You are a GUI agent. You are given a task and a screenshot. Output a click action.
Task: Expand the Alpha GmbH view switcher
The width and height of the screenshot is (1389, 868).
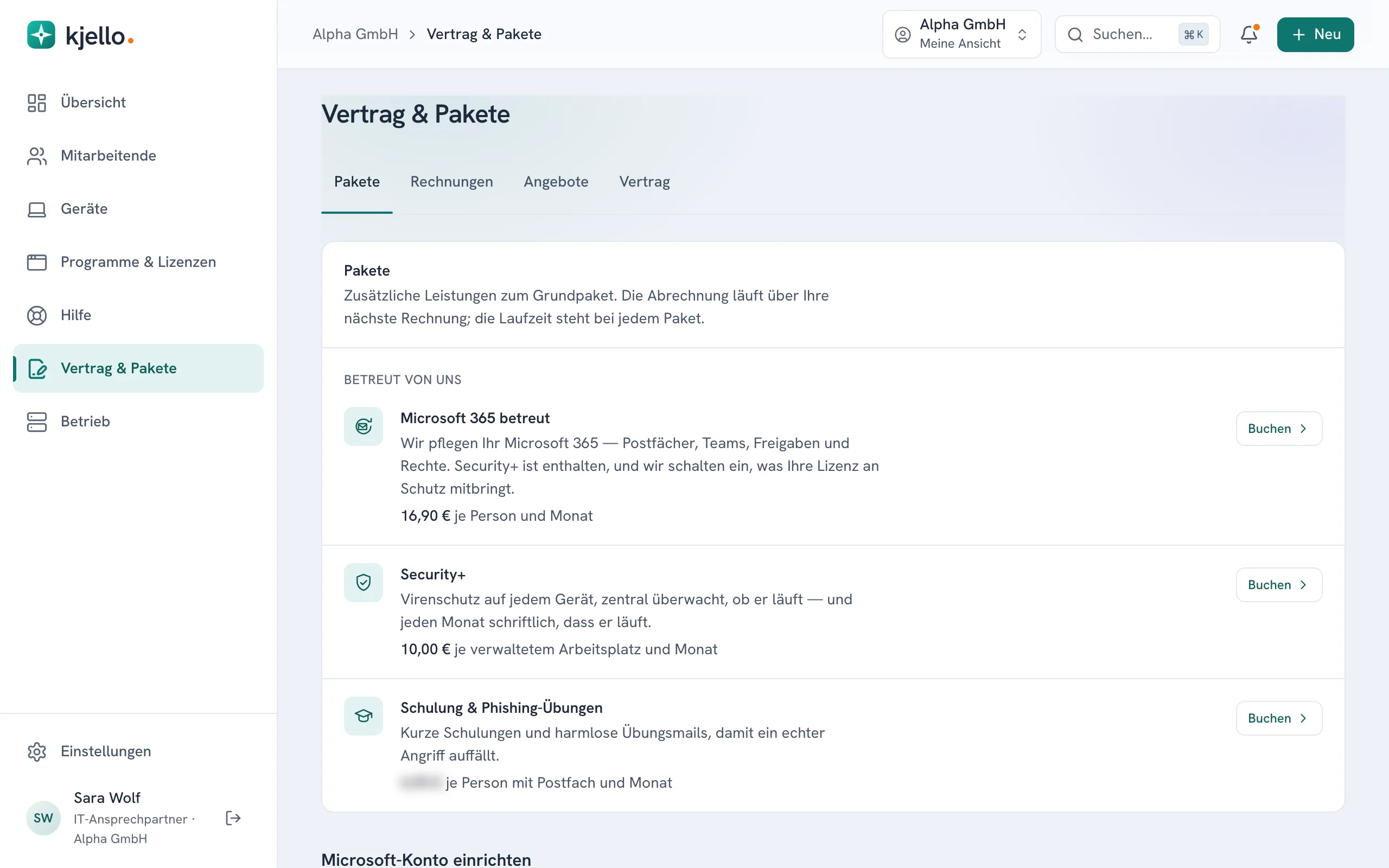(x=961, y=34)
